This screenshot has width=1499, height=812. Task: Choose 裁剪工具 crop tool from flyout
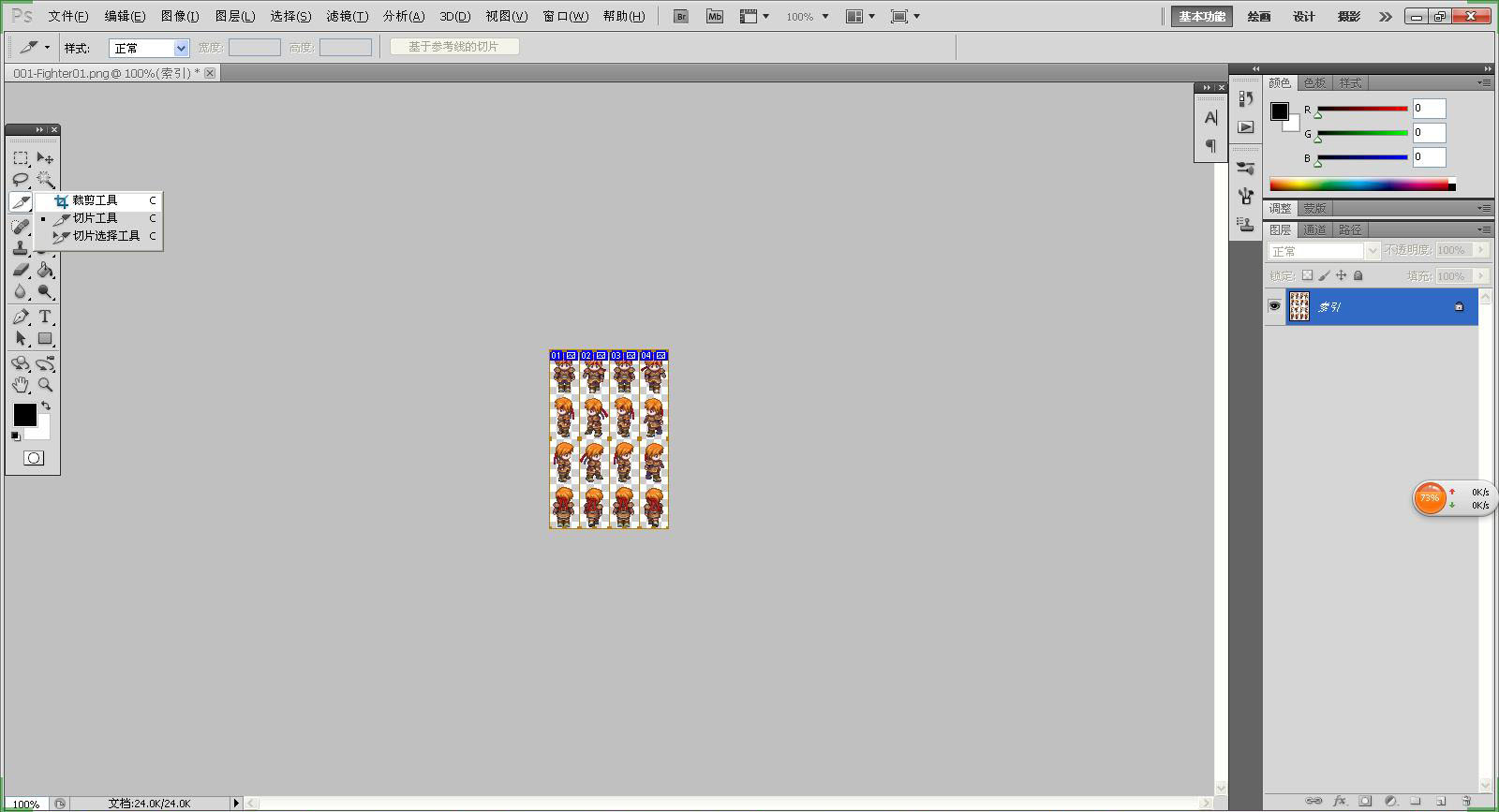tap(99, 200)
